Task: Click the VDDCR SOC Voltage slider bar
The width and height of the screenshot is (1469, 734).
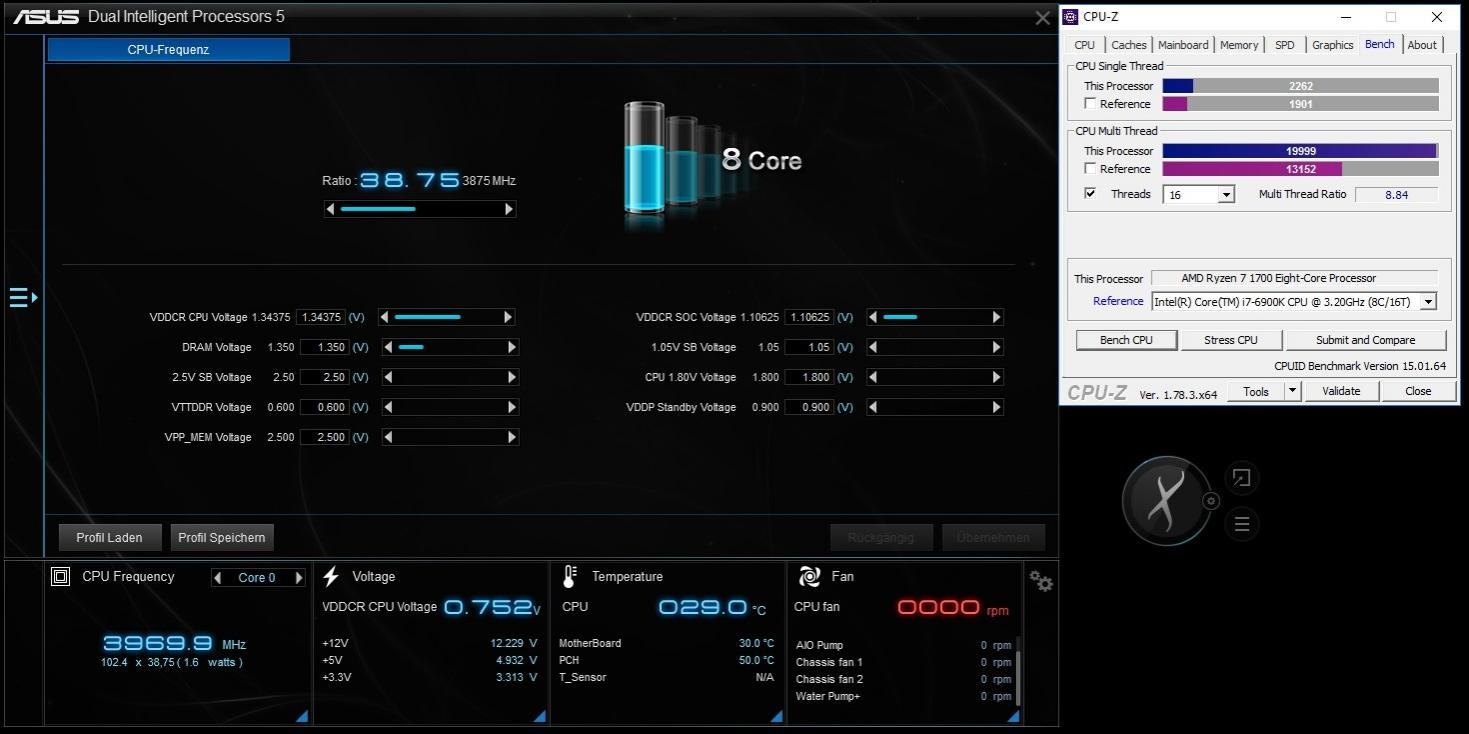Action: coord(935,317)
